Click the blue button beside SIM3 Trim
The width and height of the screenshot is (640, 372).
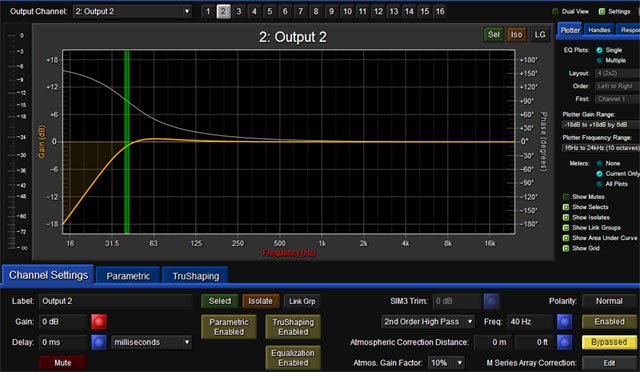[491, 301]
